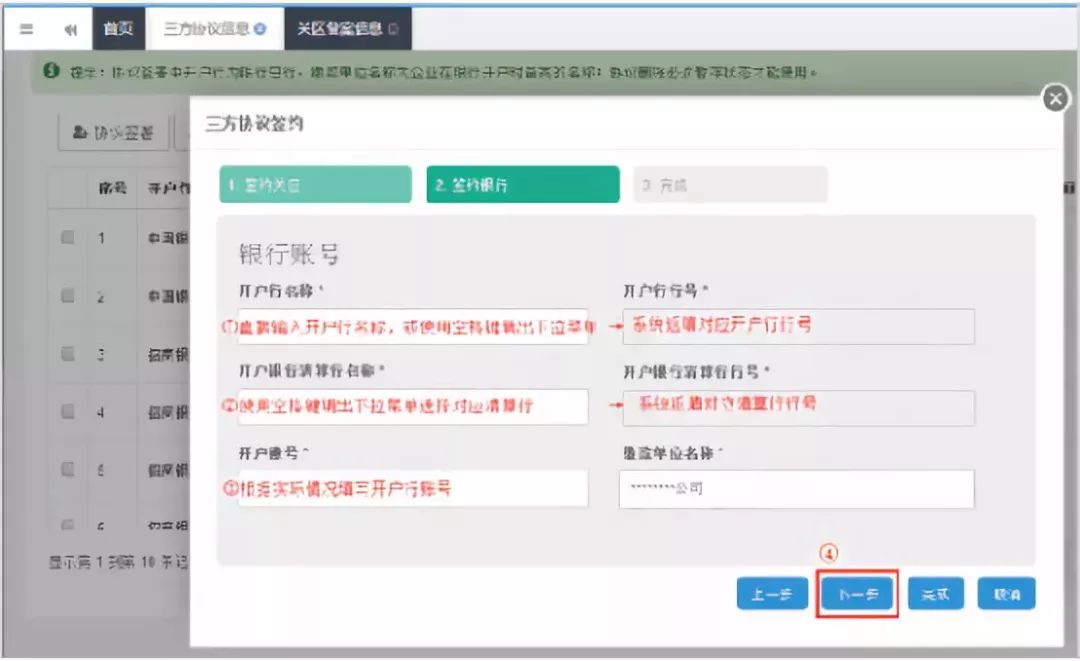Tick the checkbox for row 3

click(x=68, y=354)
